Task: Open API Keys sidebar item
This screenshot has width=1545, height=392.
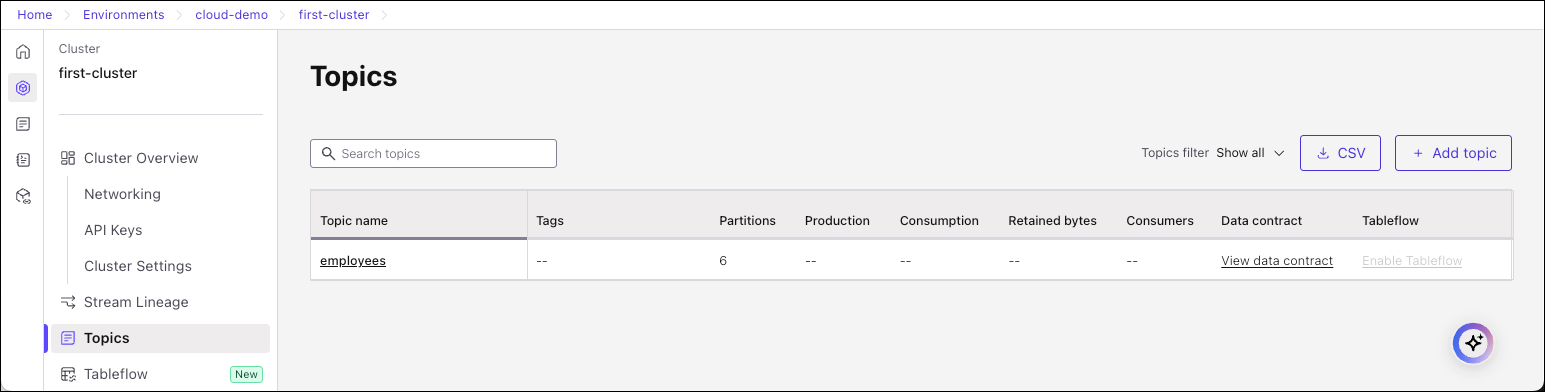Action: (x=113, y=230)
